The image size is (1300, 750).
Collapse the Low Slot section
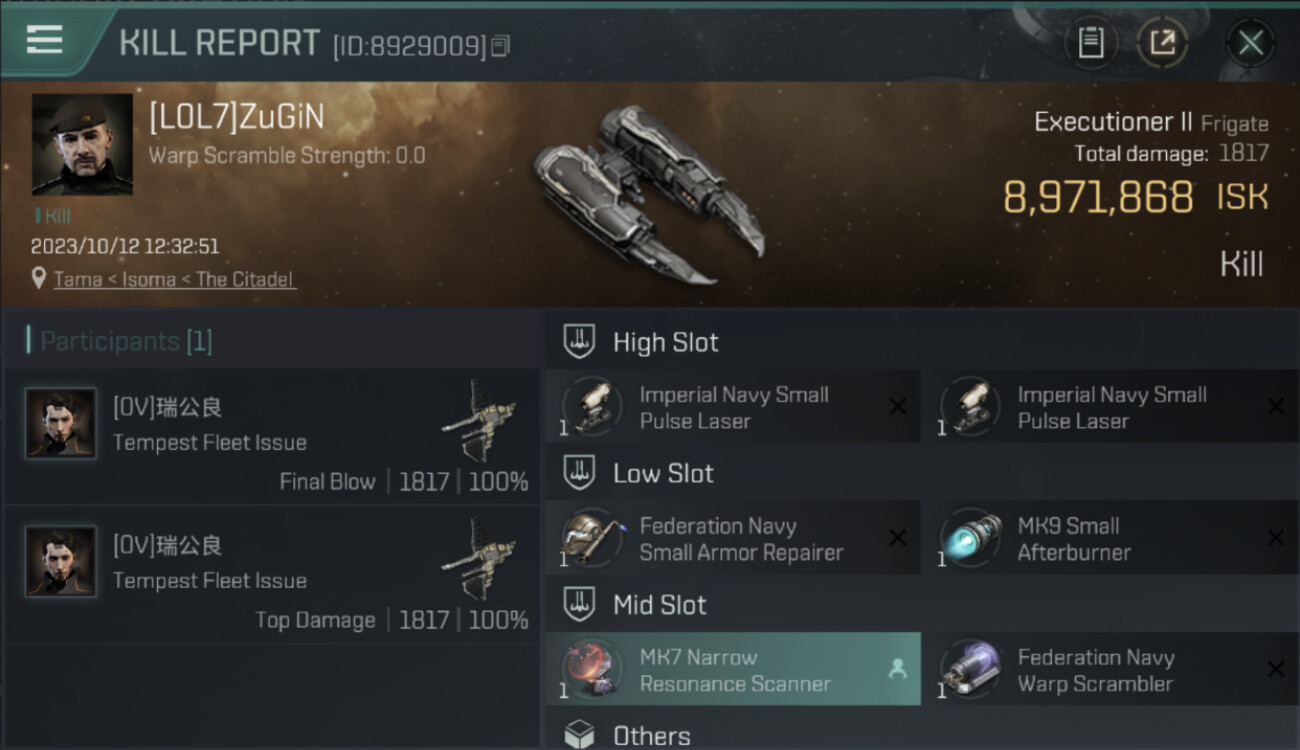[x=663, y=473]
